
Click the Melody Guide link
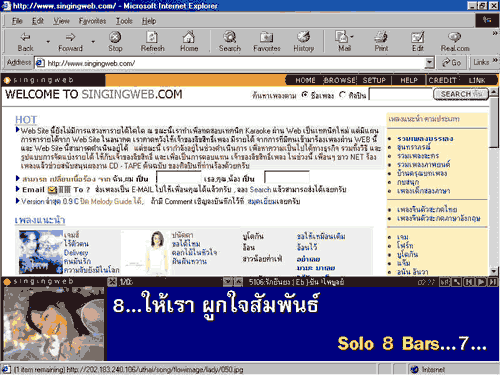(112, 201)
